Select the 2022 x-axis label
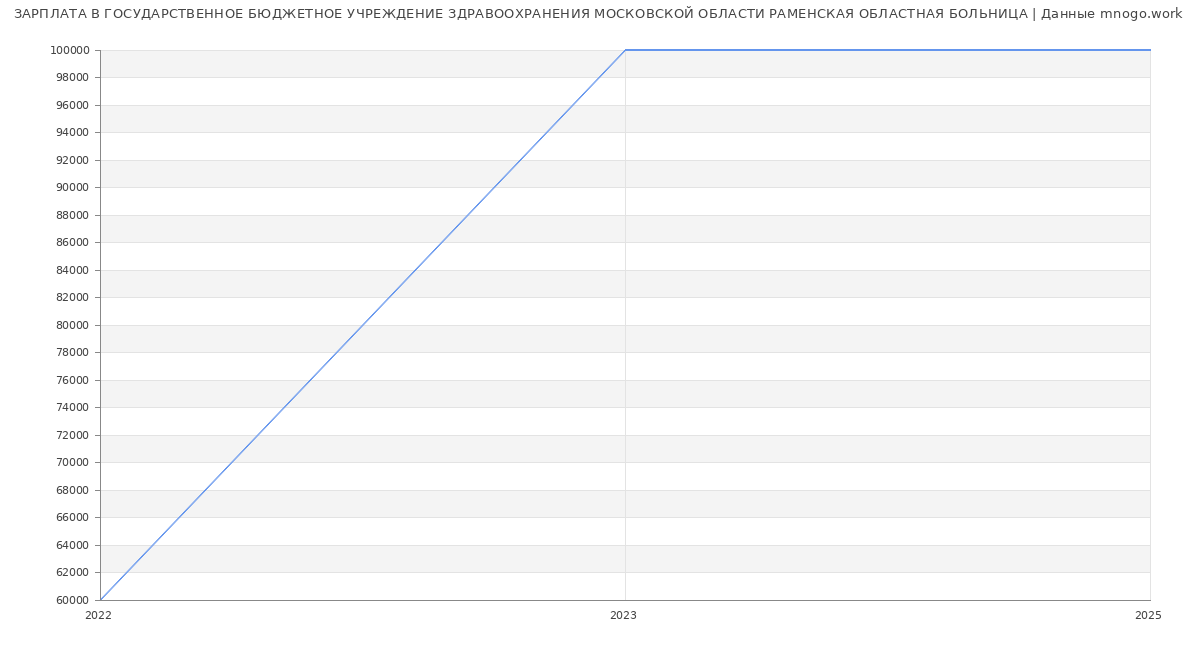This screenshot has height=650, width=1200. pos(98,616)
